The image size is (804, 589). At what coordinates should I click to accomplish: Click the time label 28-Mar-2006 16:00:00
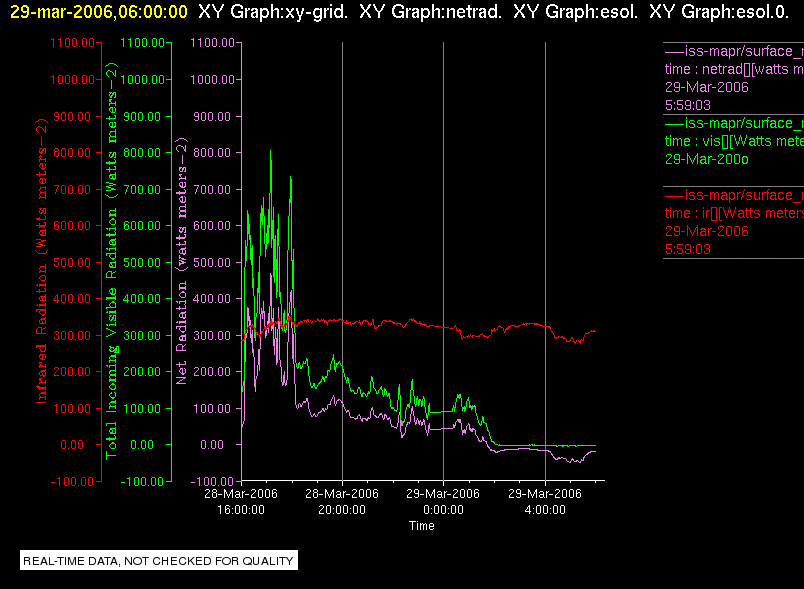(x=241, y=501)
